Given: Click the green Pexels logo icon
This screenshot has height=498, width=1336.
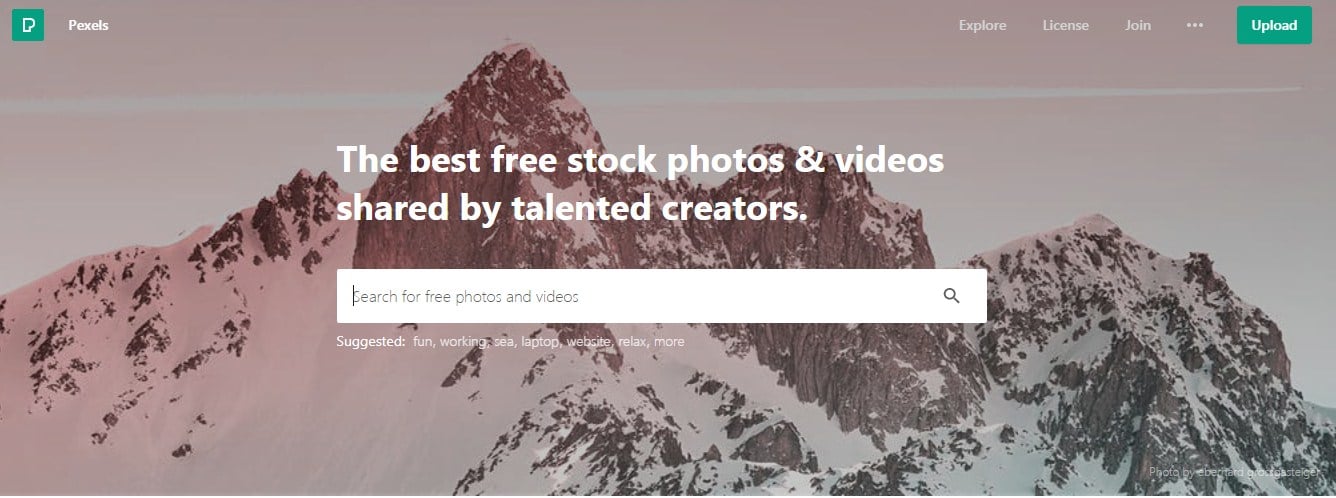Looking at the screenshot, I should point(28,25).
